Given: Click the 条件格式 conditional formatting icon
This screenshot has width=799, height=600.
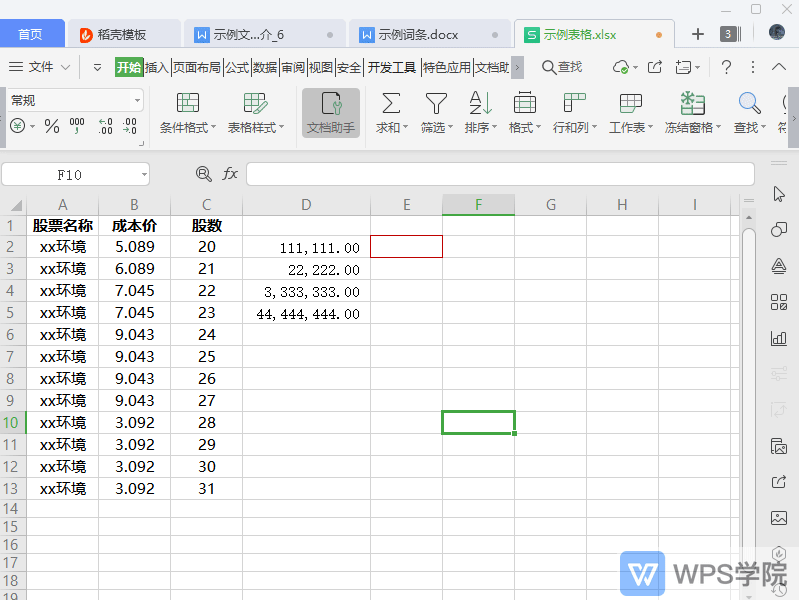Looking at the screenshot, I should [x=188, y=103].
